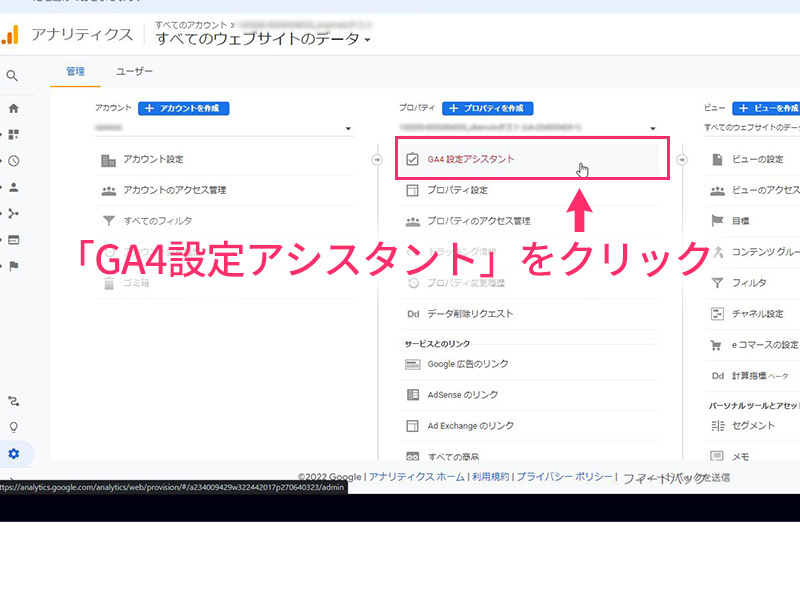Open プライバシー ポリシー footer link
This screenshot has width=800, height=600.
[x=564, y=477]
